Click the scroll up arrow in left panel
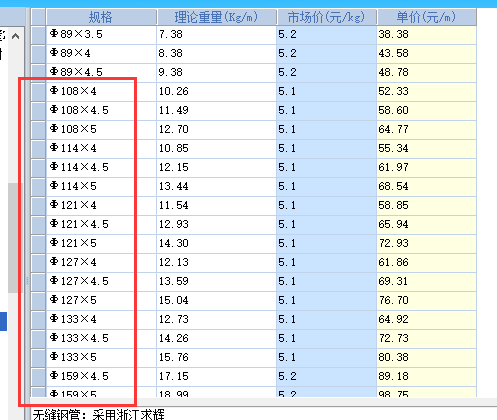The height and width of the screenshot is (420, 497). coord(15,36)
